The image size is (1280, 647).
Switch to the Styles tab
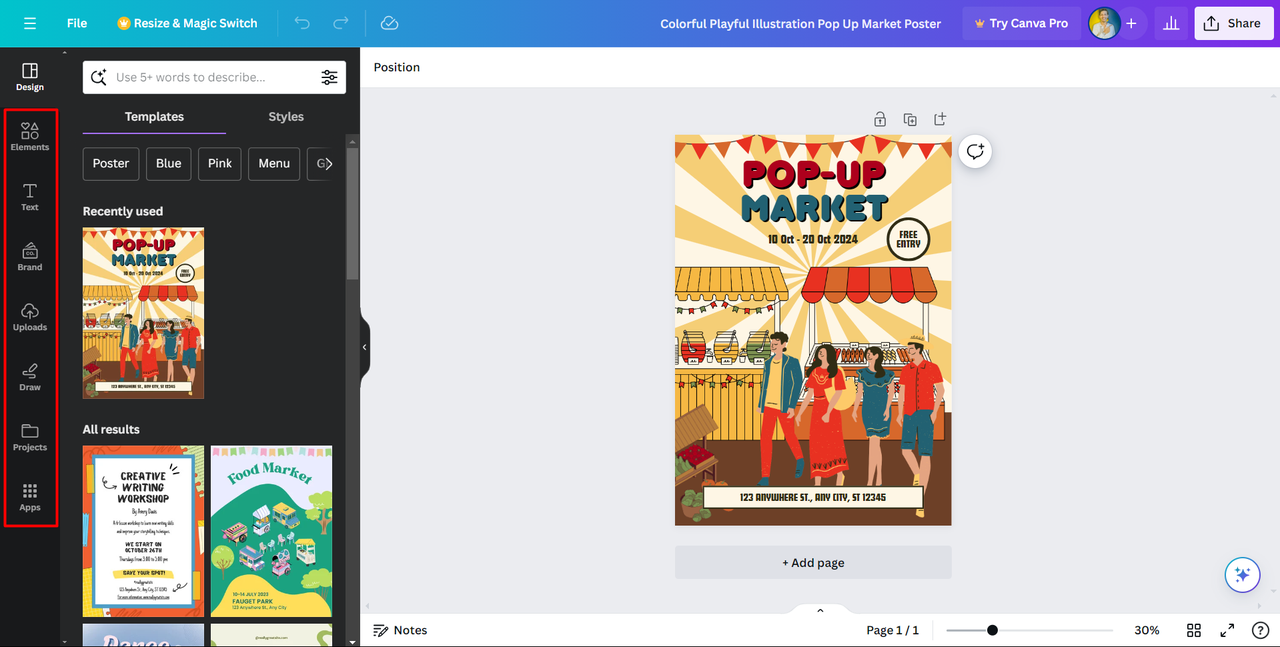click(286, 117)
